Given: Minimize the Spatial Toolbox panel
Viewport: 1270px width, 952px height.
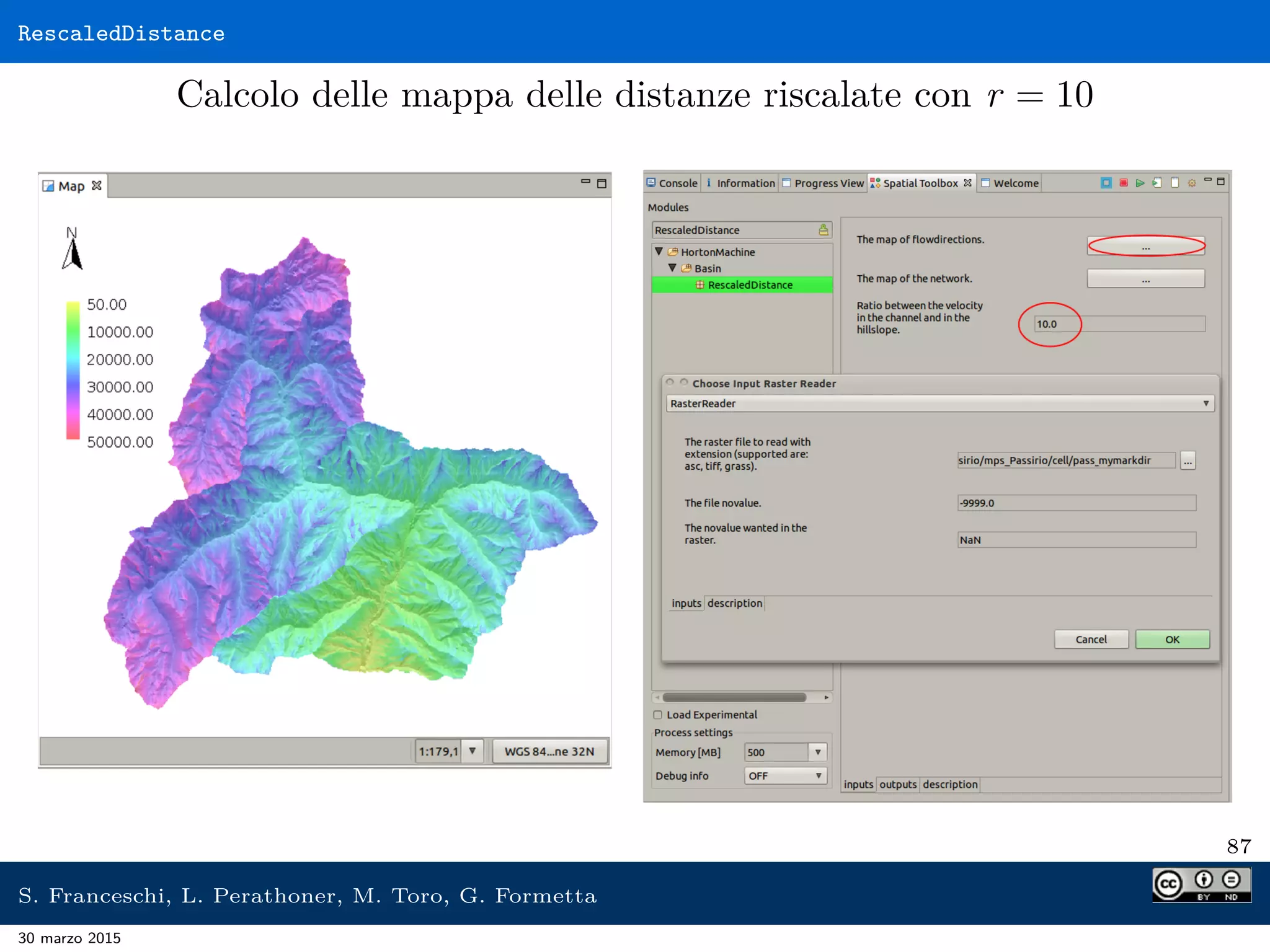Looking at the screenshot, I should tap(1207, 180).
